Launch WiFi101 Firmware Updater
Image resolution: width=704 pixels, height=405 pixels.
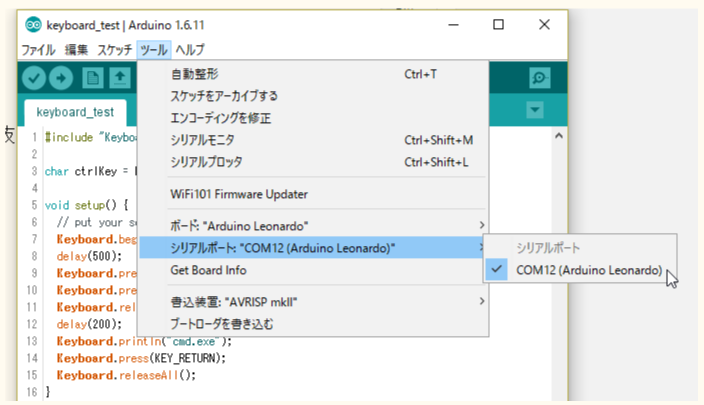click(313, 194)
